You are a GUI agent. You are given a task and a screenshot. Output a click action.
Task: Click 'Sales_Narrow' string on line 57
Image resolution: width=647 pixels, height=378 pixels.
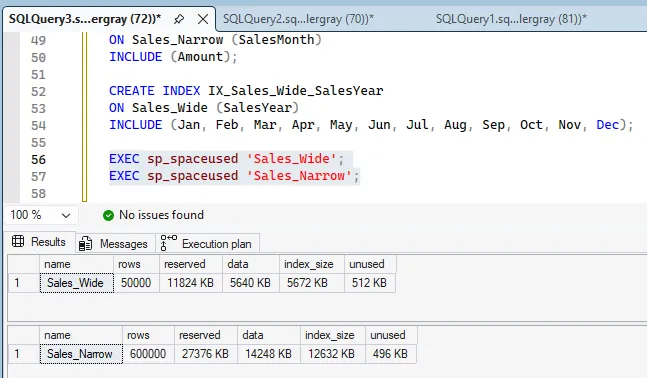(299, 176)
